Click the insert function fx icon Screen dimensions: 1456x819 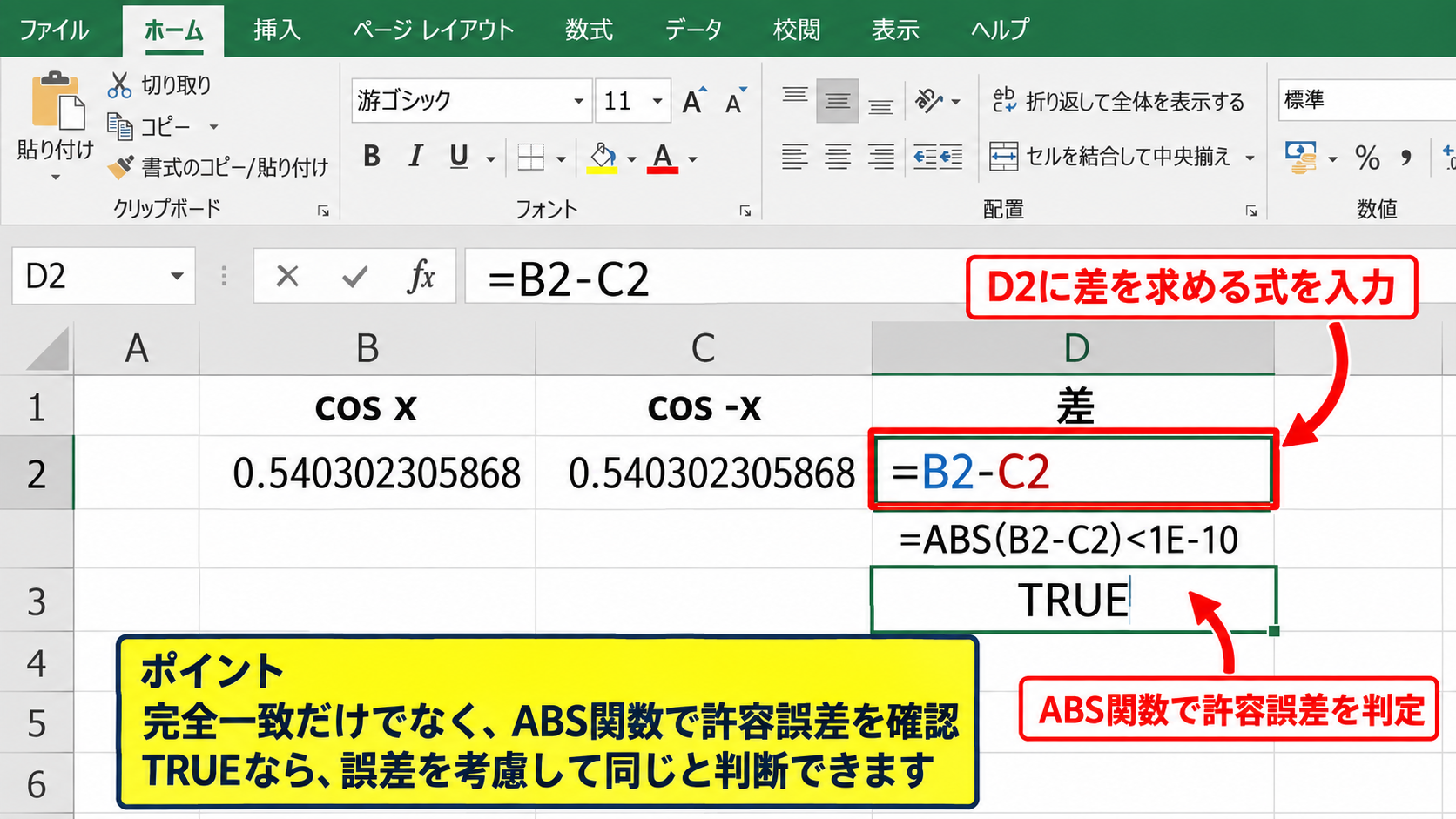click(421, 277)
